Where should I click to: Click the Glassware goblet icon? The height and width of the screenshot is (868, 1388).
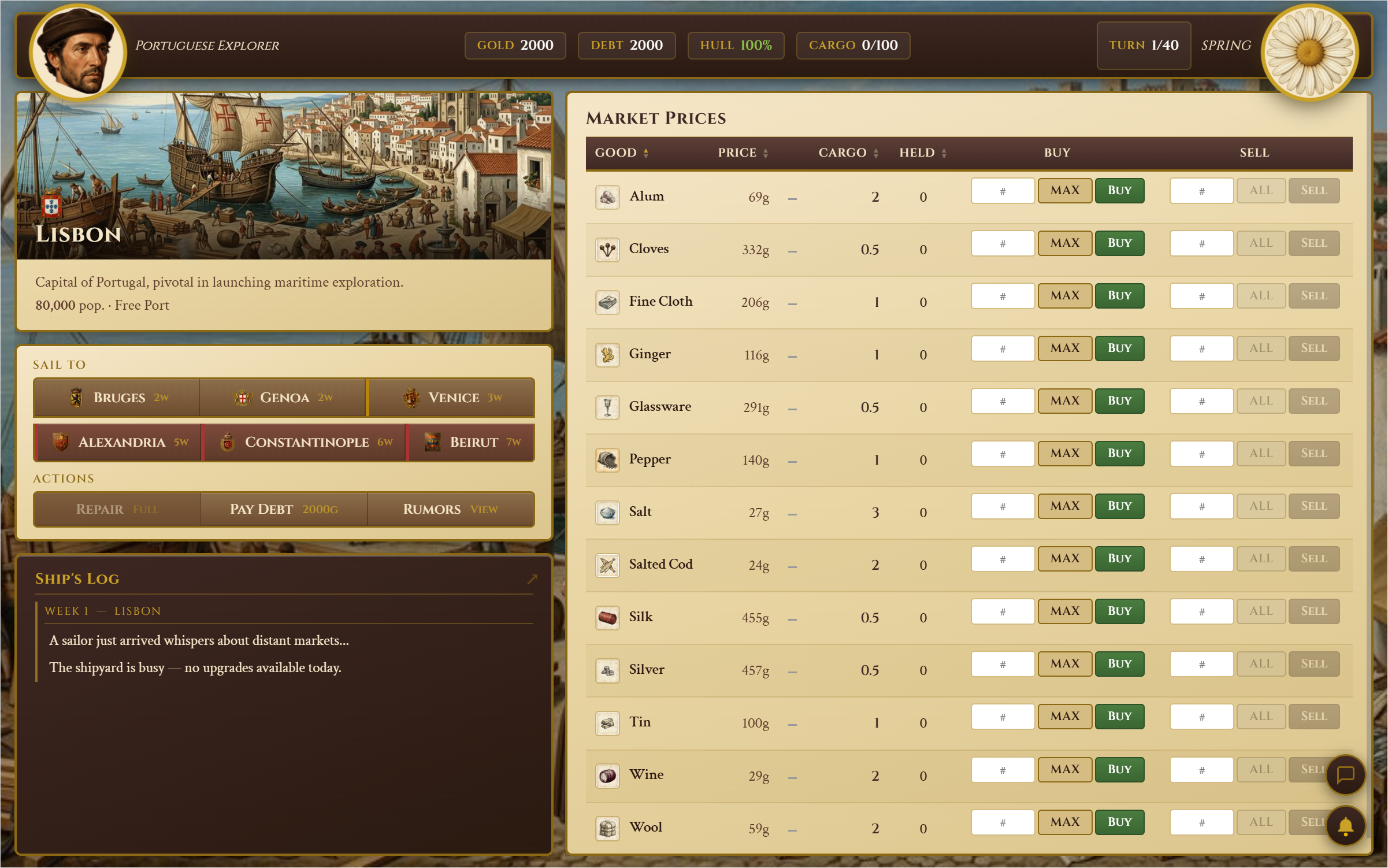point(607,407)
